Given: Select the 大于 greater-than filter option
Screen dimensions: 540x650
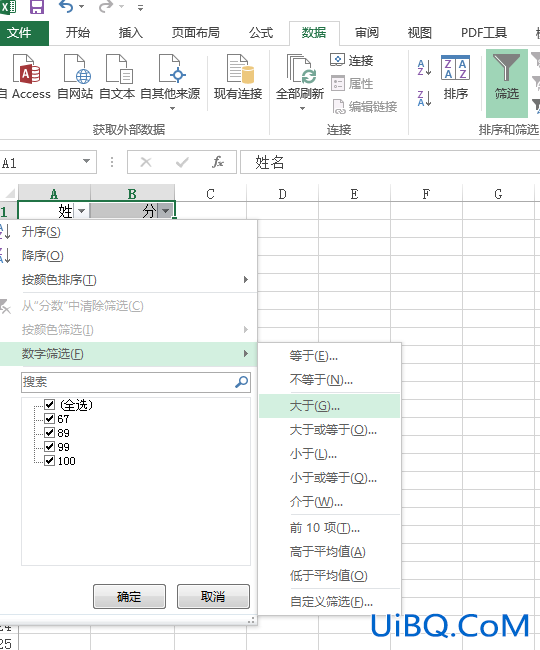Looking at the screenshot, I should [329, 406].
